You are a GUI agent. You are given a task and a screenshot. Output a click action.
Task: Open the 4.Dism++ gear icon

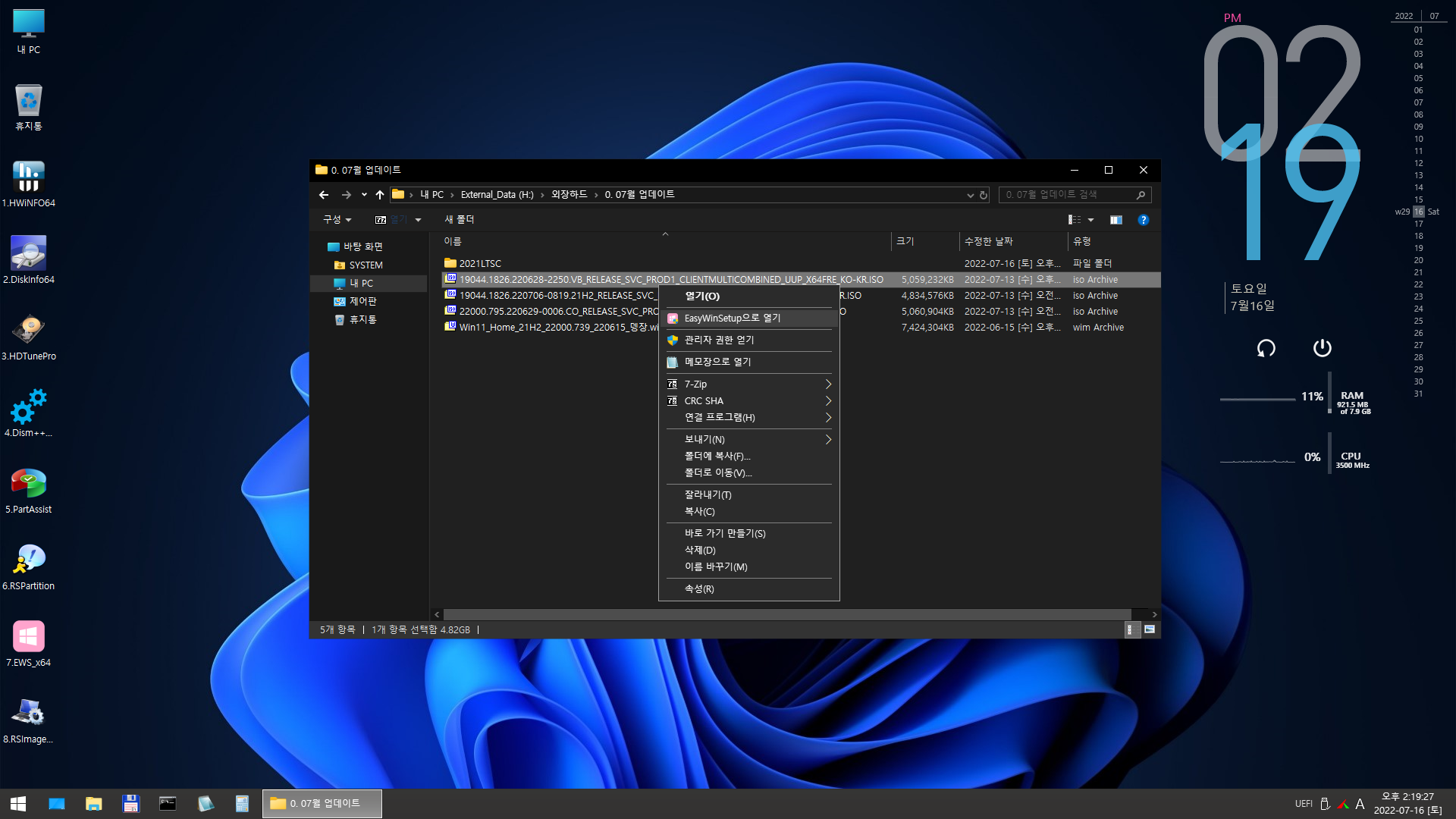29,414
